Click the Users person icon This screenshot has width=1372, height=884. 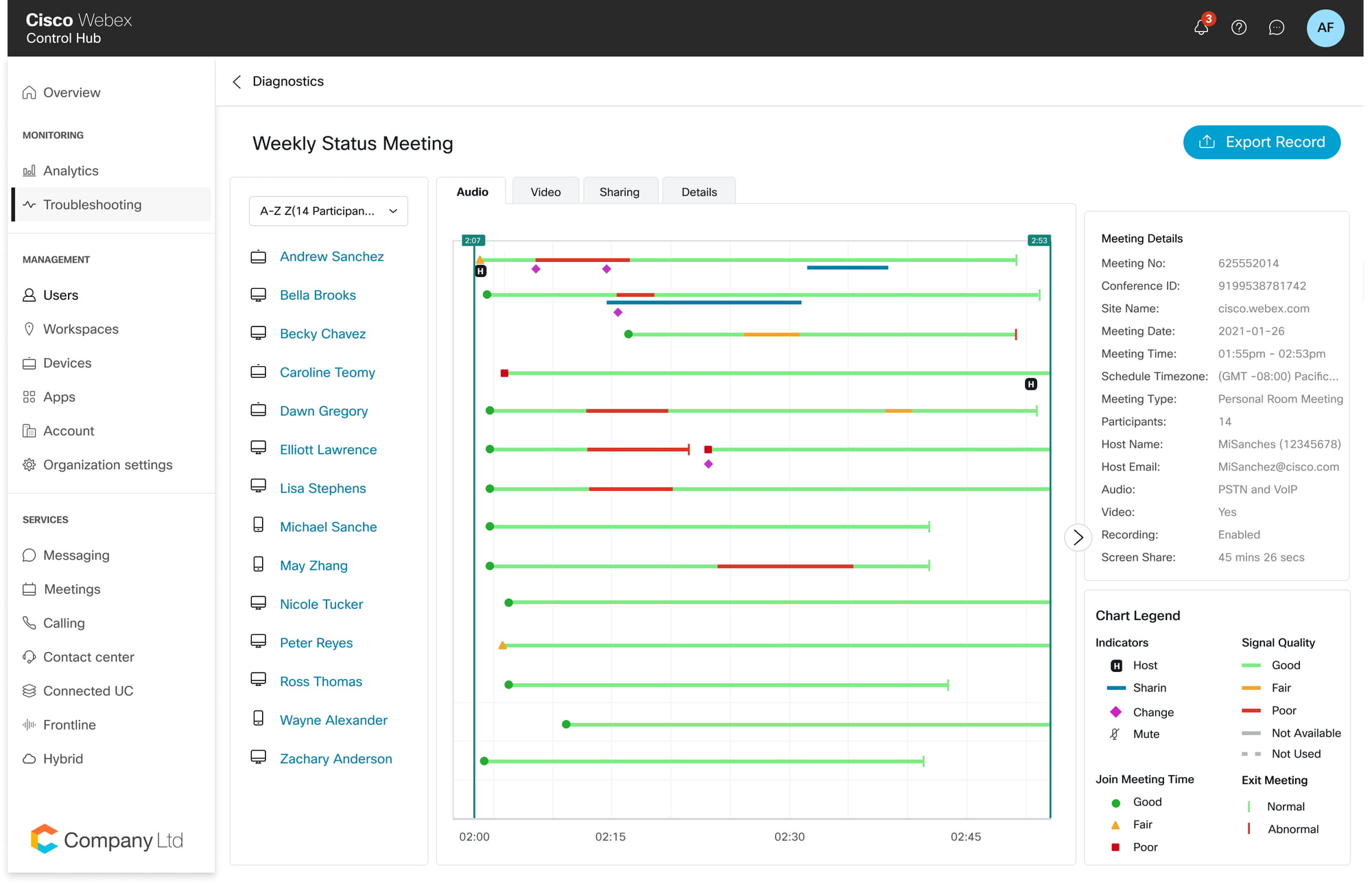point(29,295)
